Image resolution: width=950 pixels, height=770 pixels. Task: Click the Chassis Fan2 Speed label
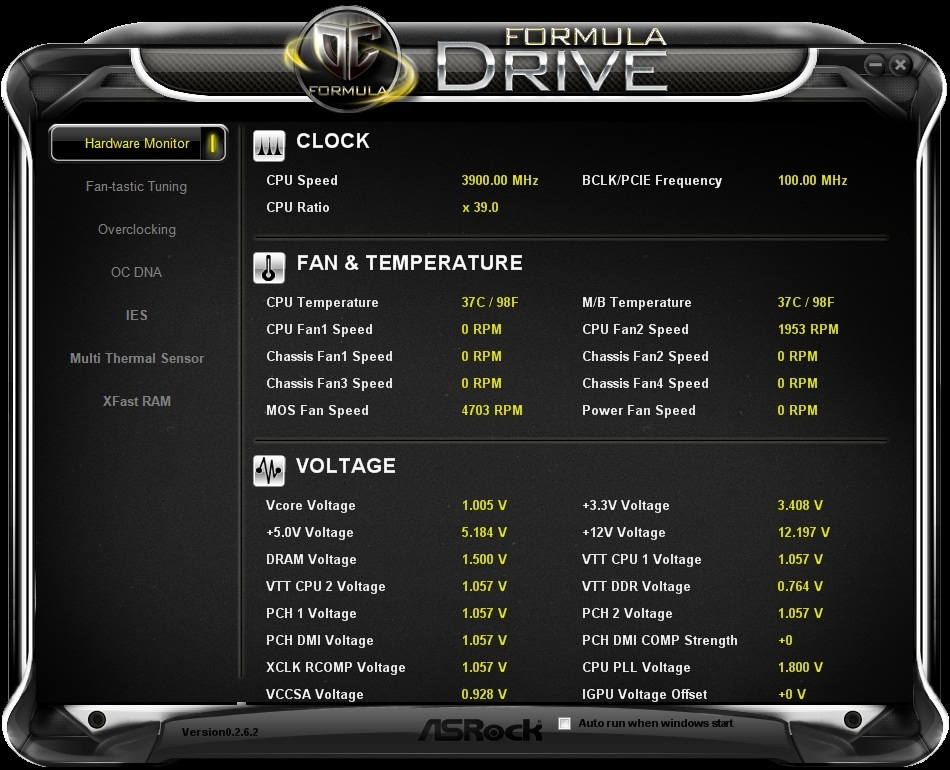pyautogui.click(x=645, y=357)
